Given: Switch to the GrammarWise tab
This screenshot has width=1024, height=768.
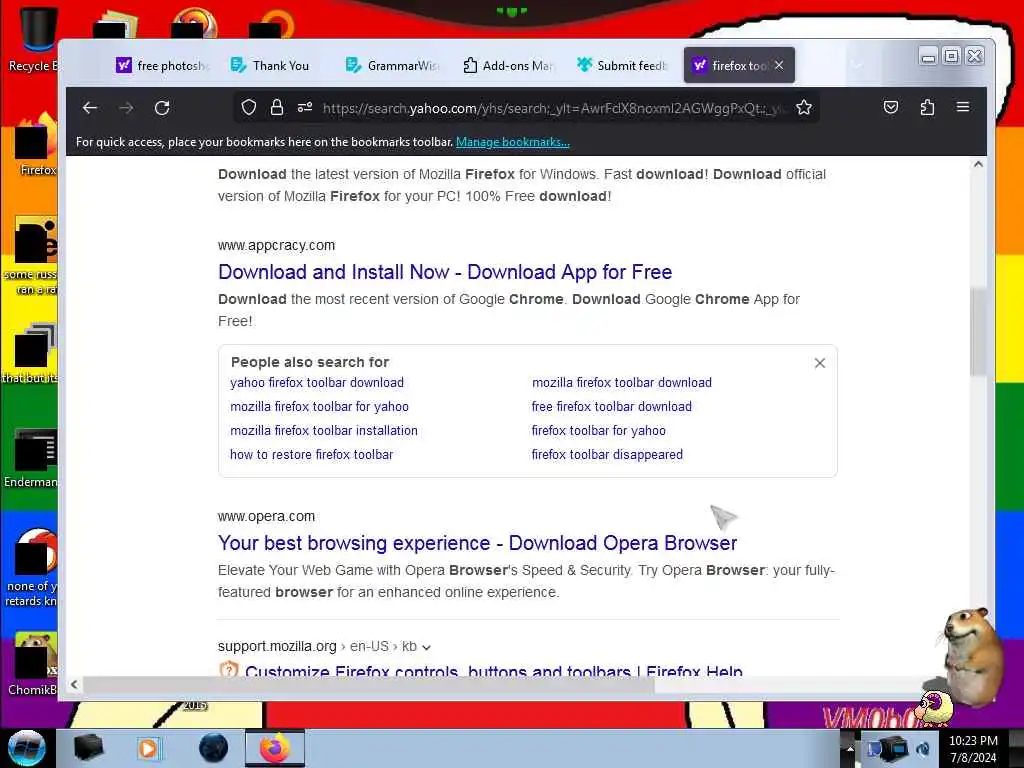Looking at the screenshot, I should 392,65.
